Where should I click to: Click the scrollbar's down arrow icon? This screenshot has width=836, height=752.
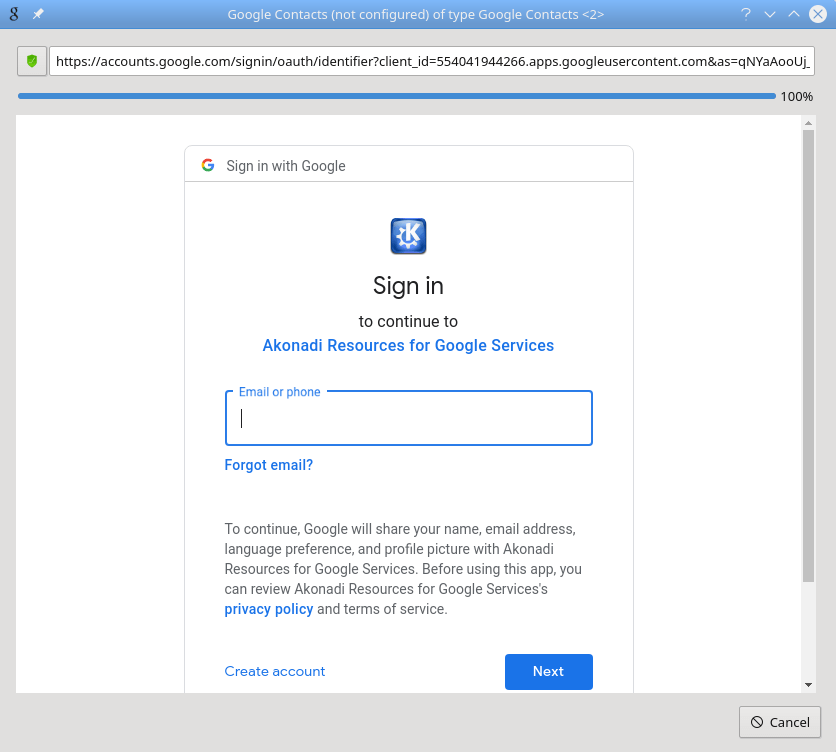coord(807,684)
